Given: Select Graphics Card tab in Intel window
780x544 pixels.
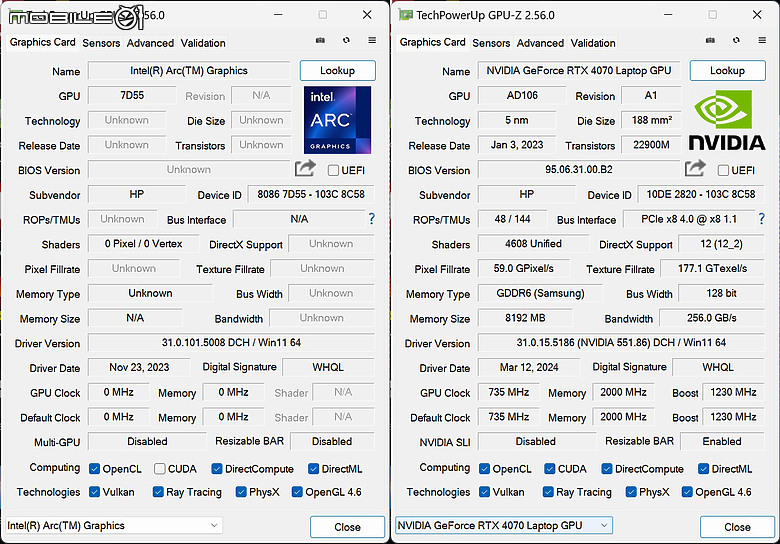Looking at the screenshot, I should 42,42.
